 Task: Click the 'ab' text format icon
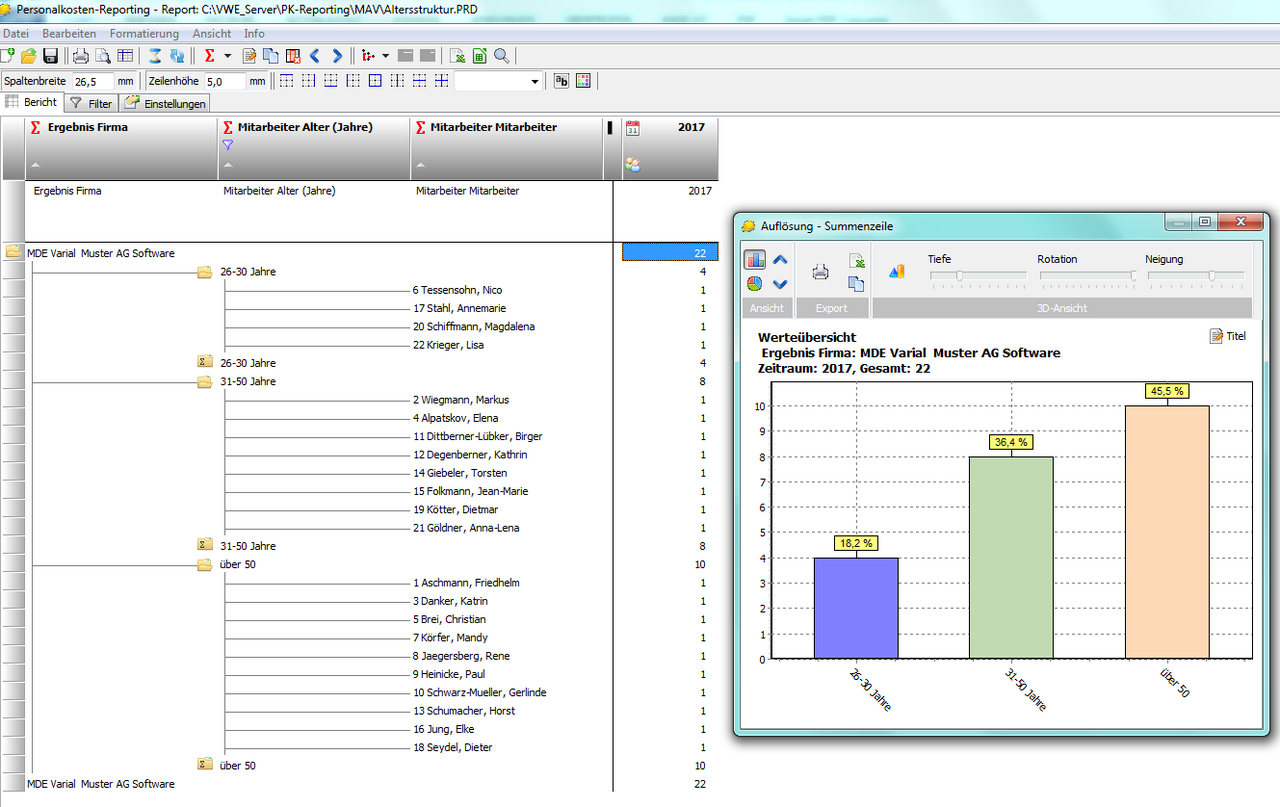[562, 81]
